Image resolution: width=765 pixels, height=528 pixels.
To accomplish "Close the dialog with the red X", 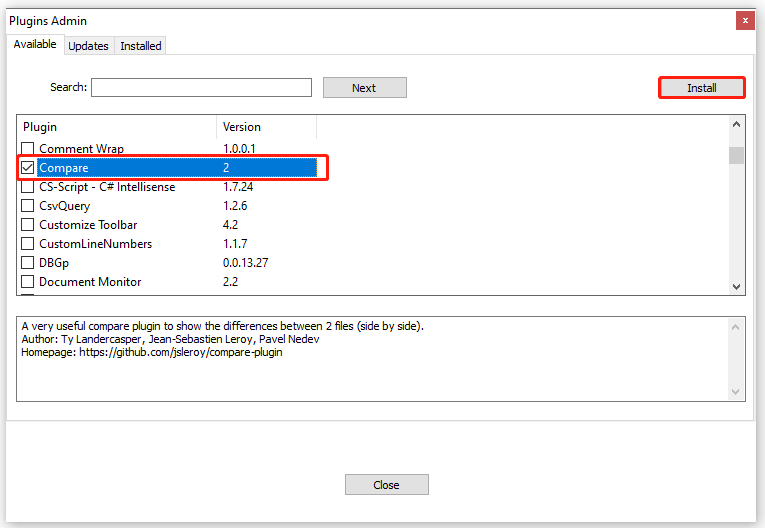I will [745, 20].
